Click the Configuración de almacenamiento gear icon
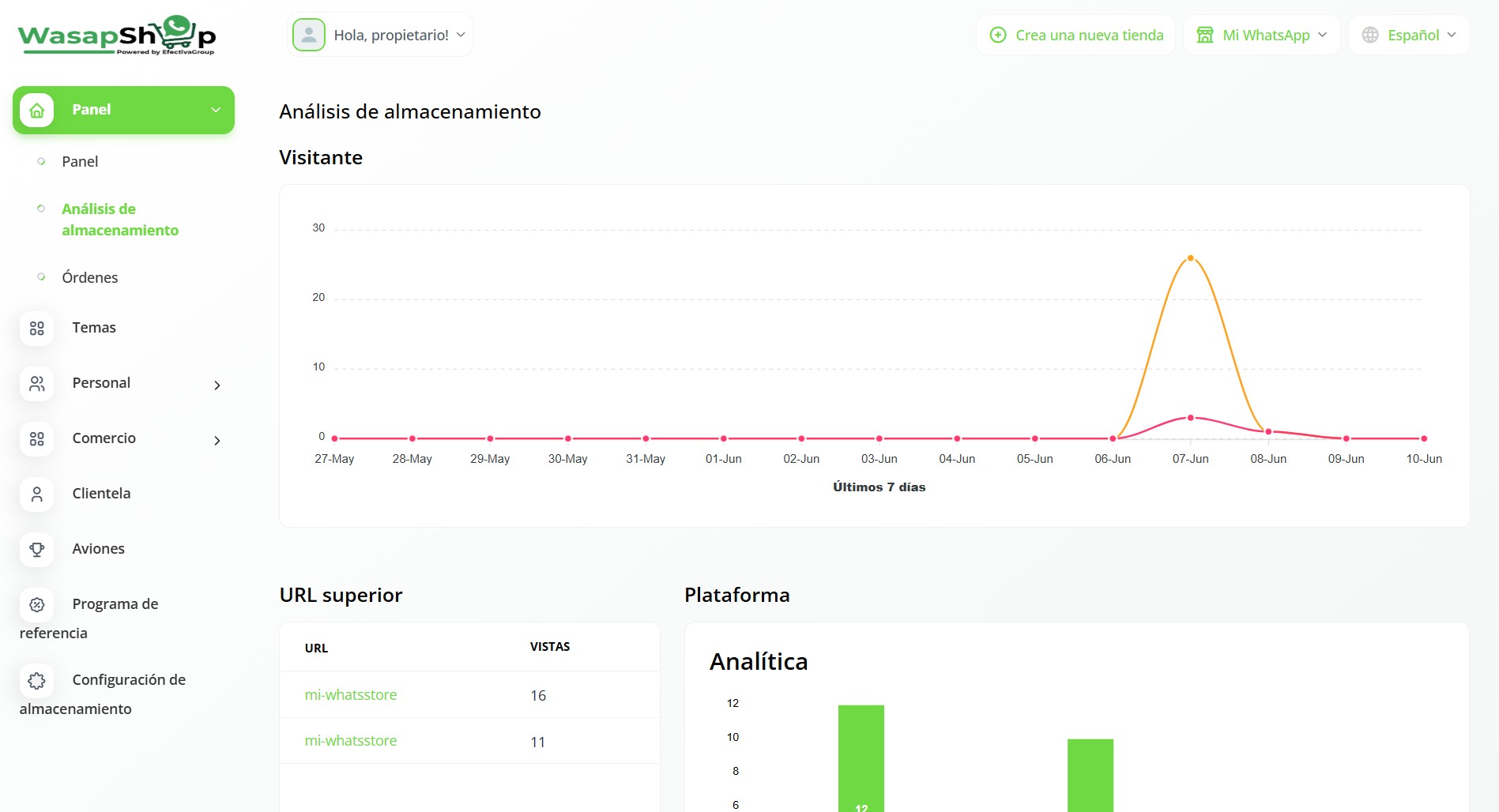Viewport: 1499px width, 812px height. pos(36,681)
